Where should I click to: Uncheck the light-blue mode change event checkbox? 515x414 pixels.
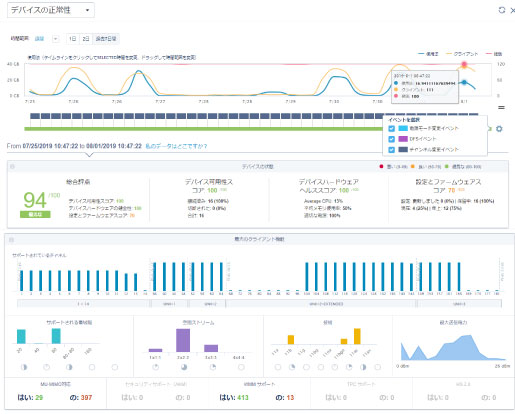[x=391, y=128]
